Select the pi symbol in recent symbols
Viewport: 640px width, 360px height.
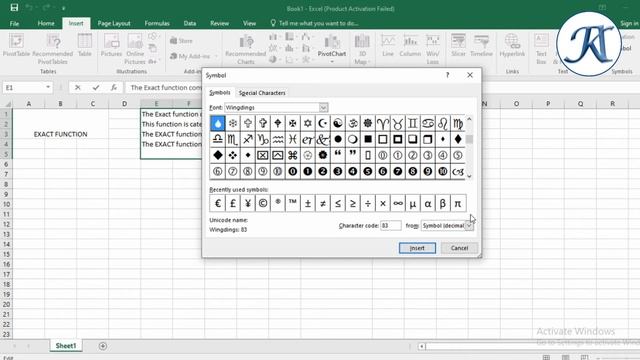[x=458, y=203]
